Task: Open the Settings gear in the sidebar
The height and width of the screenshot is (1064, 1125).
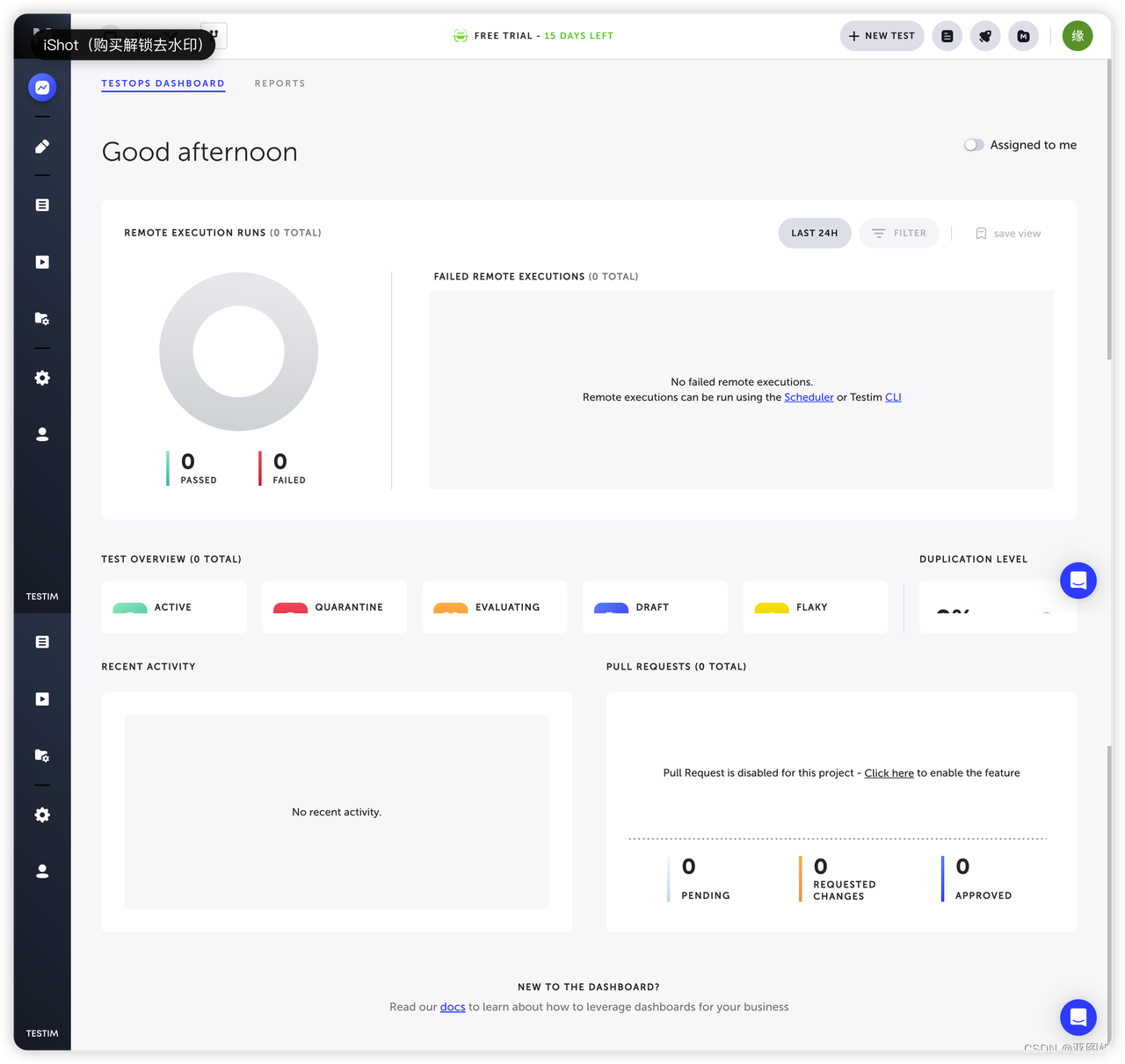Action: (x=41, y=377)
